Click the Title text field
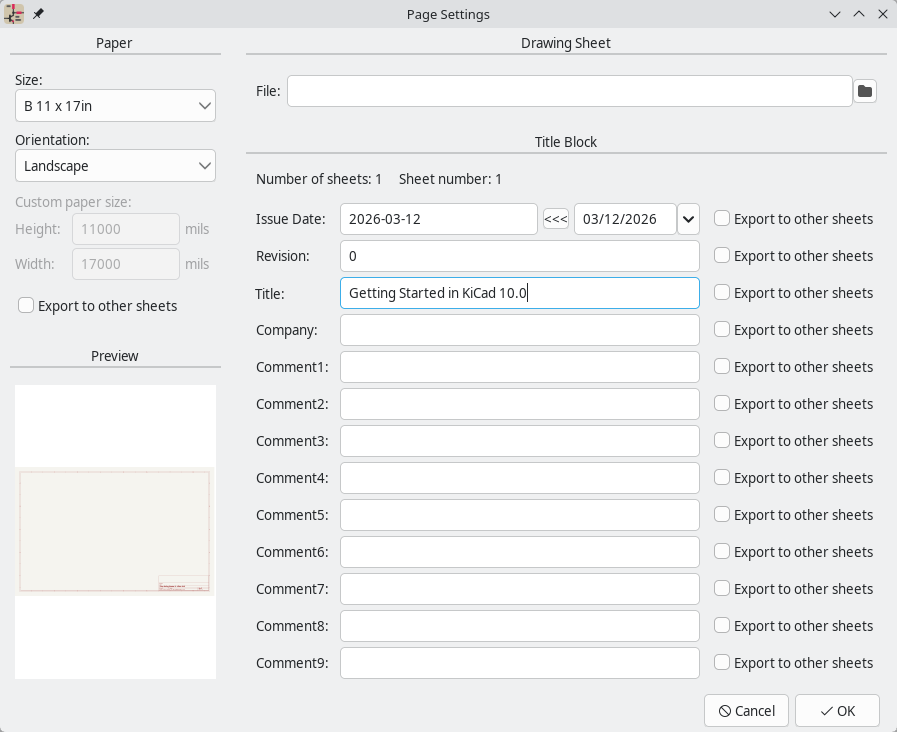Image resolution: width=897 pixels, height=732 pixels. (519, 293)
